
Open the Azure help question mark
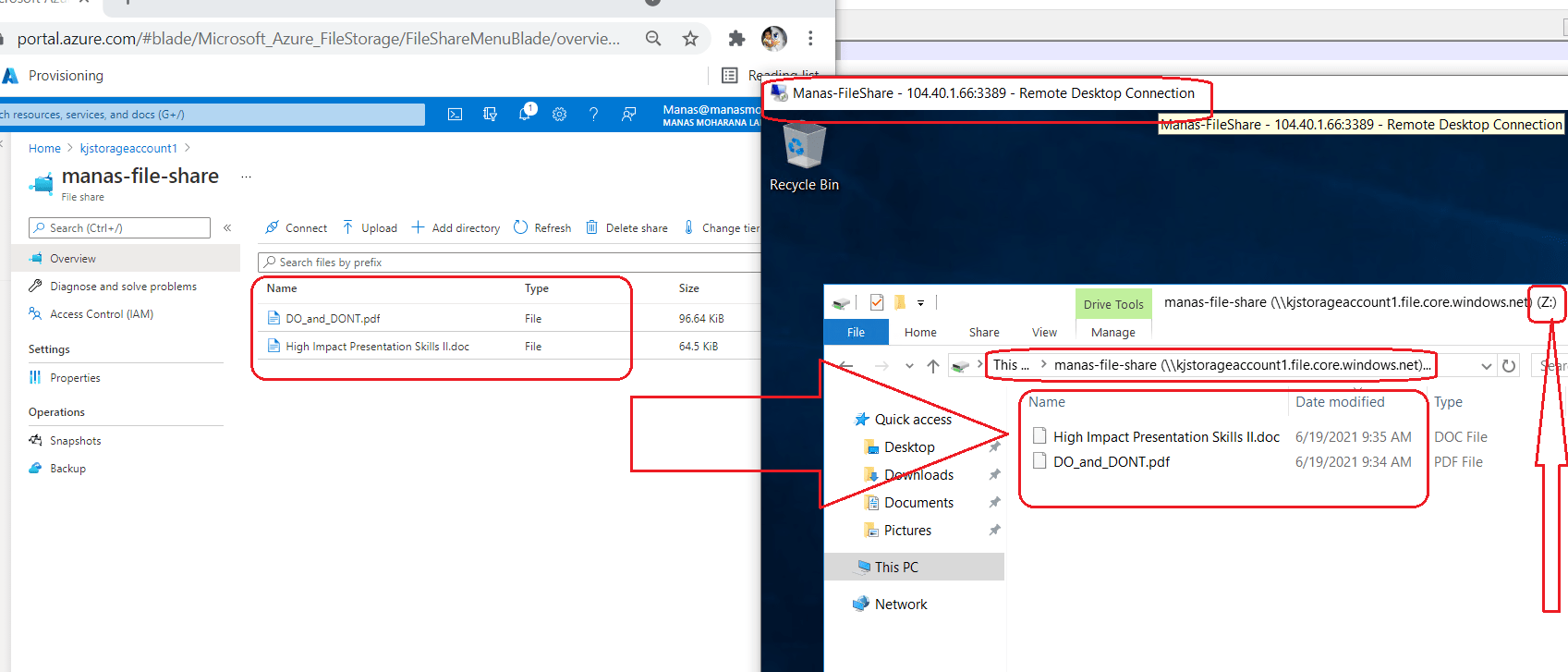point(593,114)
